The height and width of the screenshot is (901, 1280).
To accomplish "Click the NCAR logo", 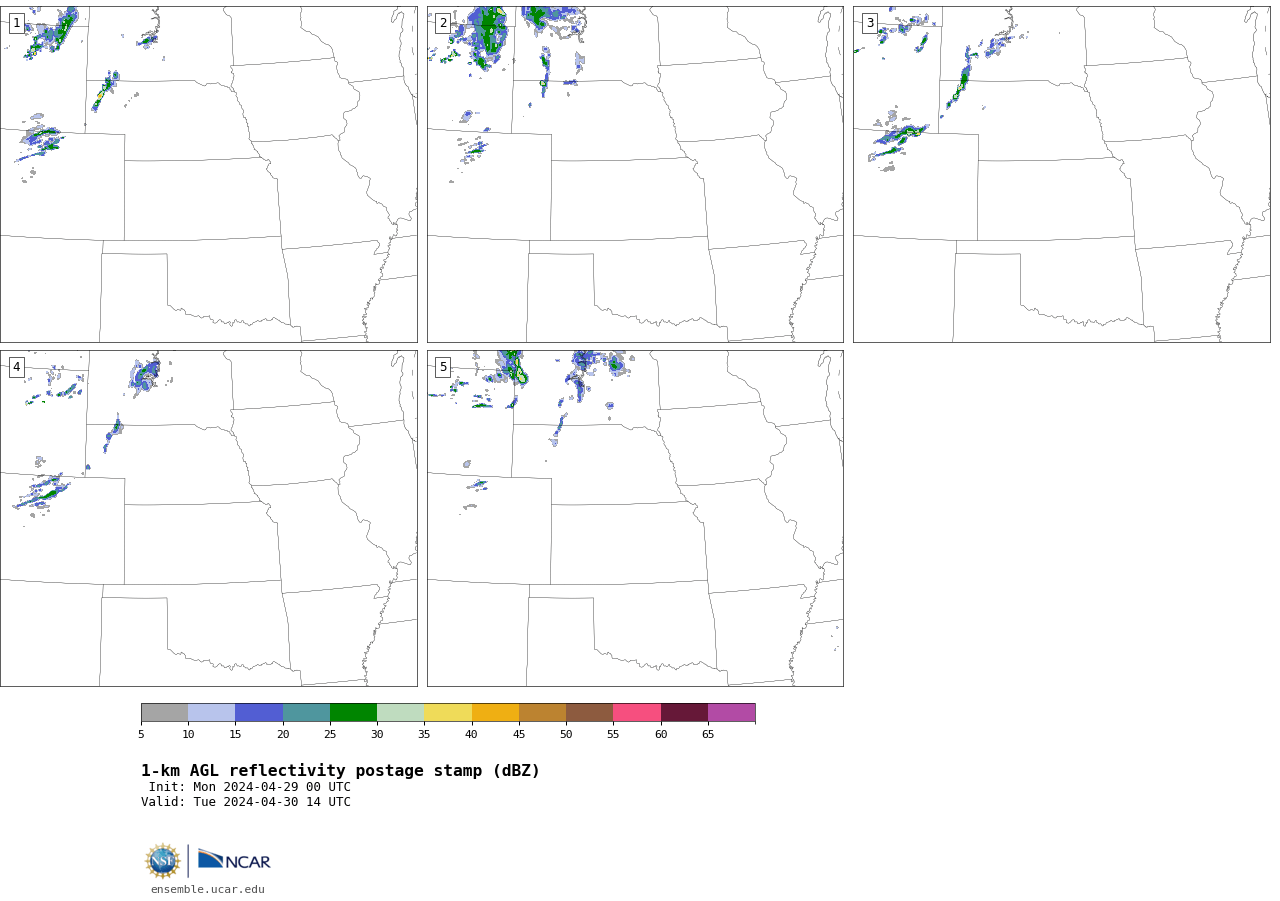I will [234, 860].
